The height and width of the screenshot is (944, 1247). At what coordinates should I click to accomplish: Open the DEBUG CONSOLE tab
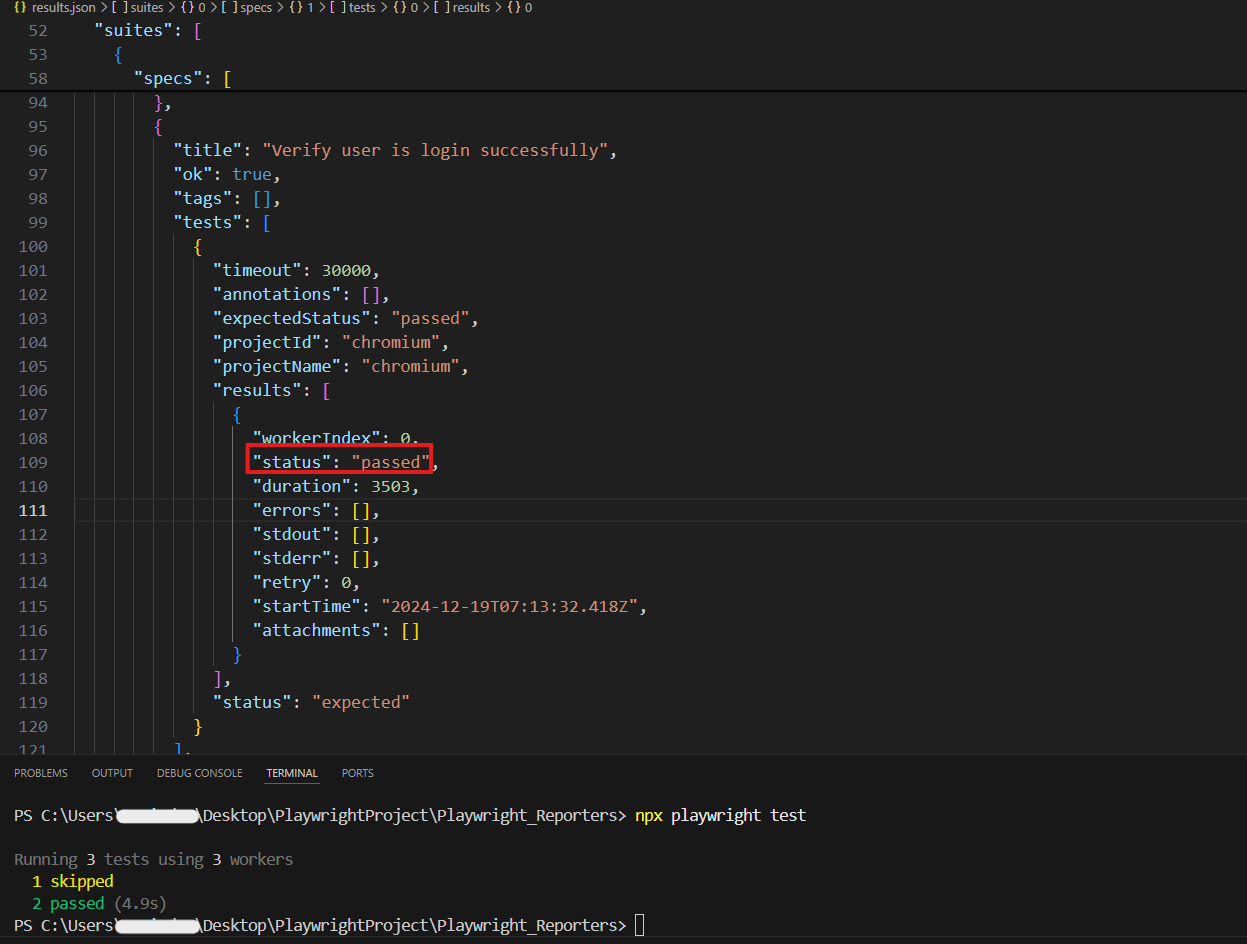(199, 773)
